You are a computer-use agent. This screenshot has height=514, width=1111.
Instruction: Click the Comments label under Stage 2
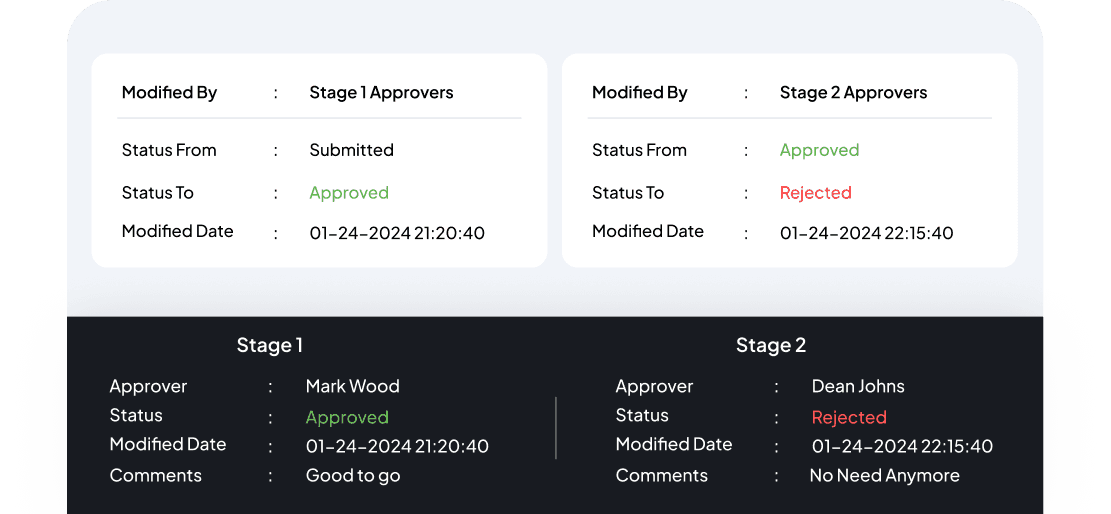tap(661, 476)
